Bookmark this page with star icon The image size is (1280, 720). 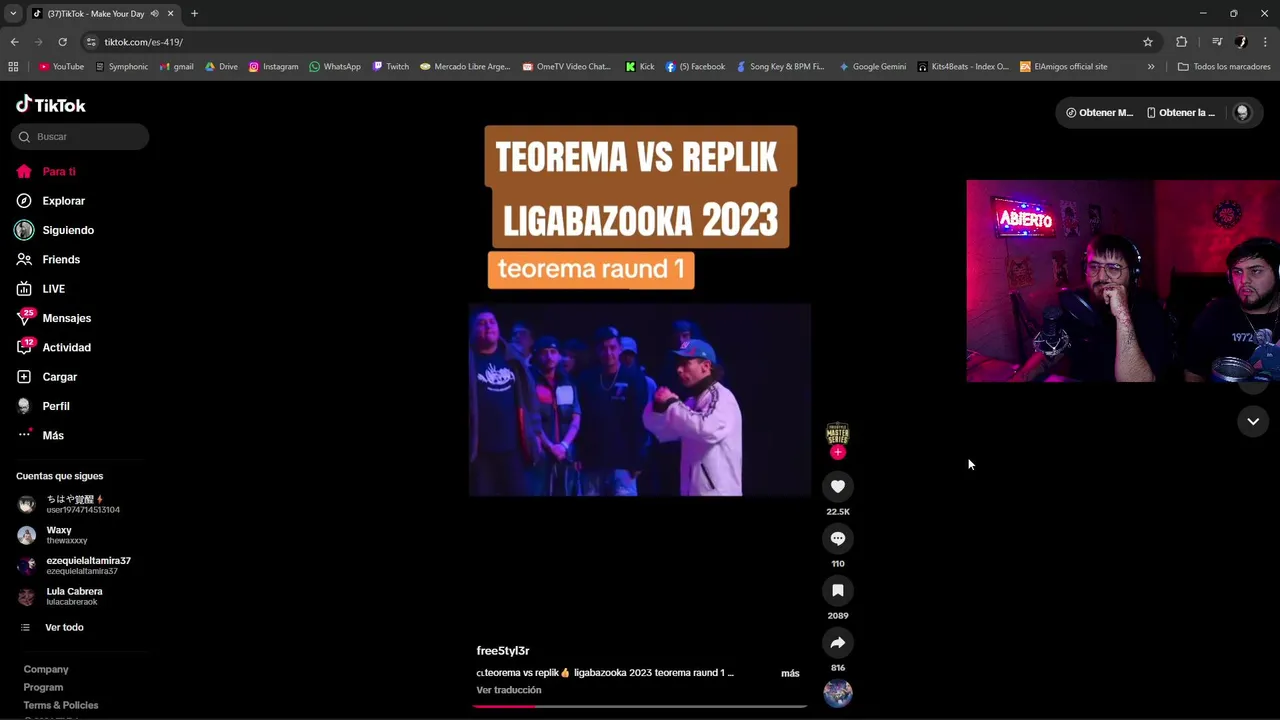[1148, 42]
